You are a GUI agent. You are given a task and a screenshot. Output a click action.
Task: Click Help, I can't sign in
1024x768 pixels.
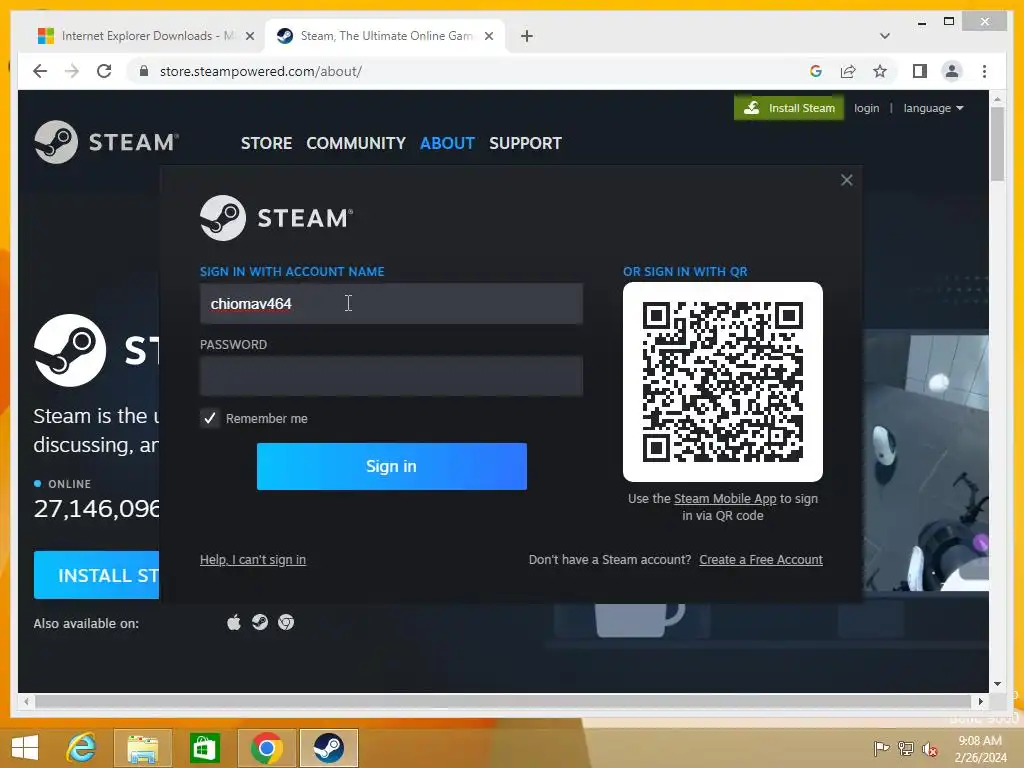coord(253,560)
